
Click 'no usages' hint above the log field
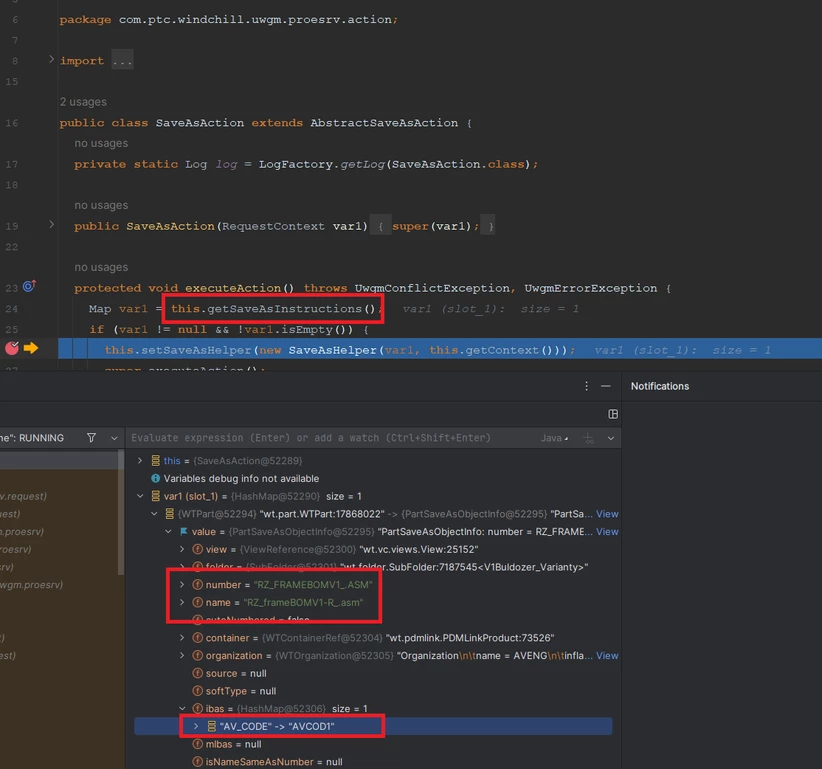click(x=101, y=143)
